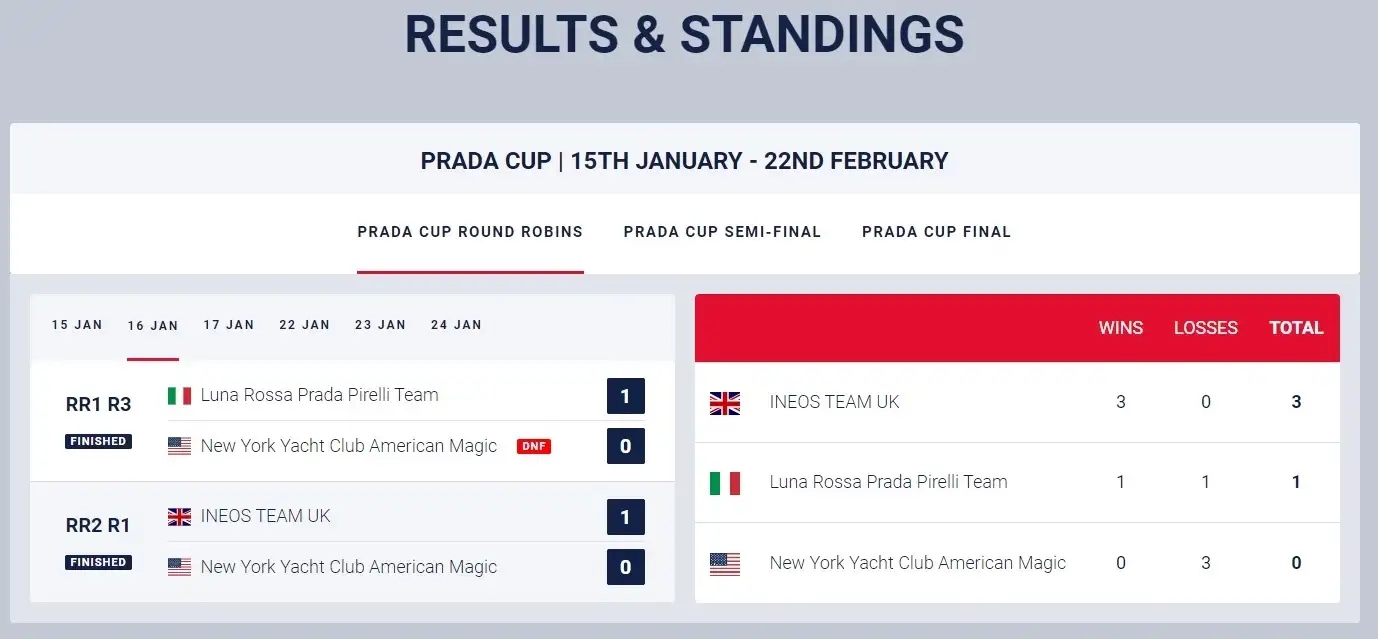Click the US flag in the standings table
The height and width of the screenshot is (639, 1378).
coord(725,564)
